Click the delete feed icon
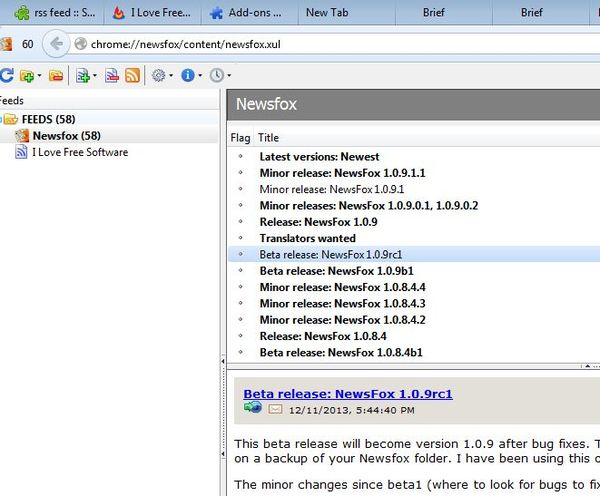Viewport: 600px width, 496px height. click(x=111, y=75)
